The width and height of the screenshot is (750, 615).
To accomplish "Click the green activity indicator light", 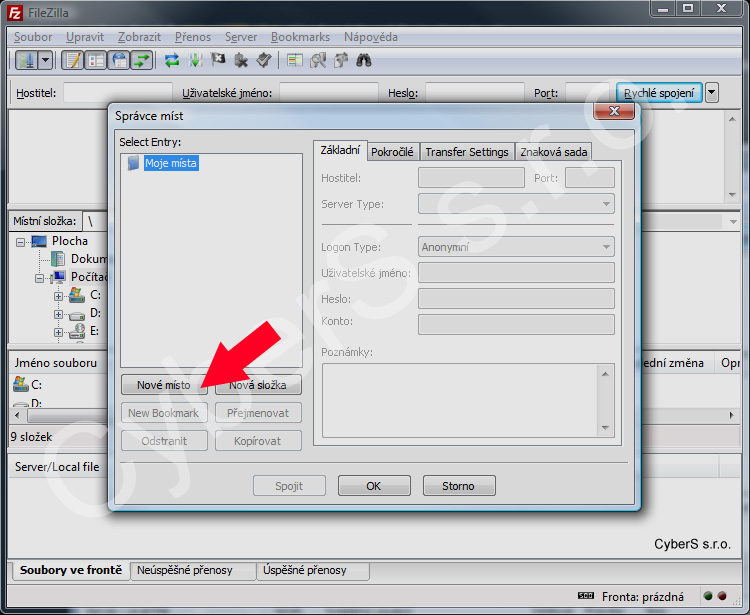I will (708, 596).
